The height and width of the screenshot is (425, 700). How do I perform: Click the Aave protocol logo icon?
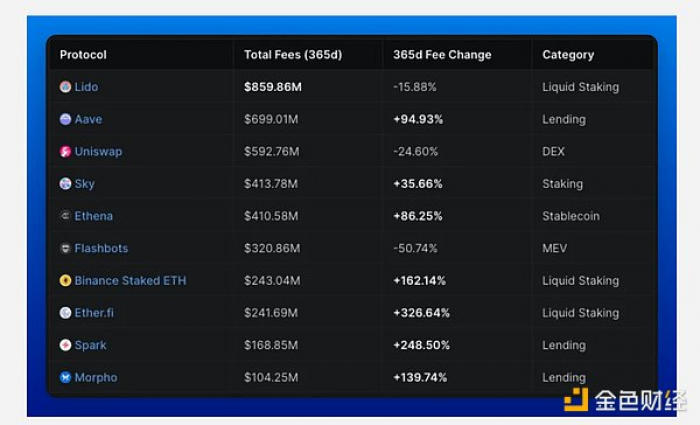[65, 119]
